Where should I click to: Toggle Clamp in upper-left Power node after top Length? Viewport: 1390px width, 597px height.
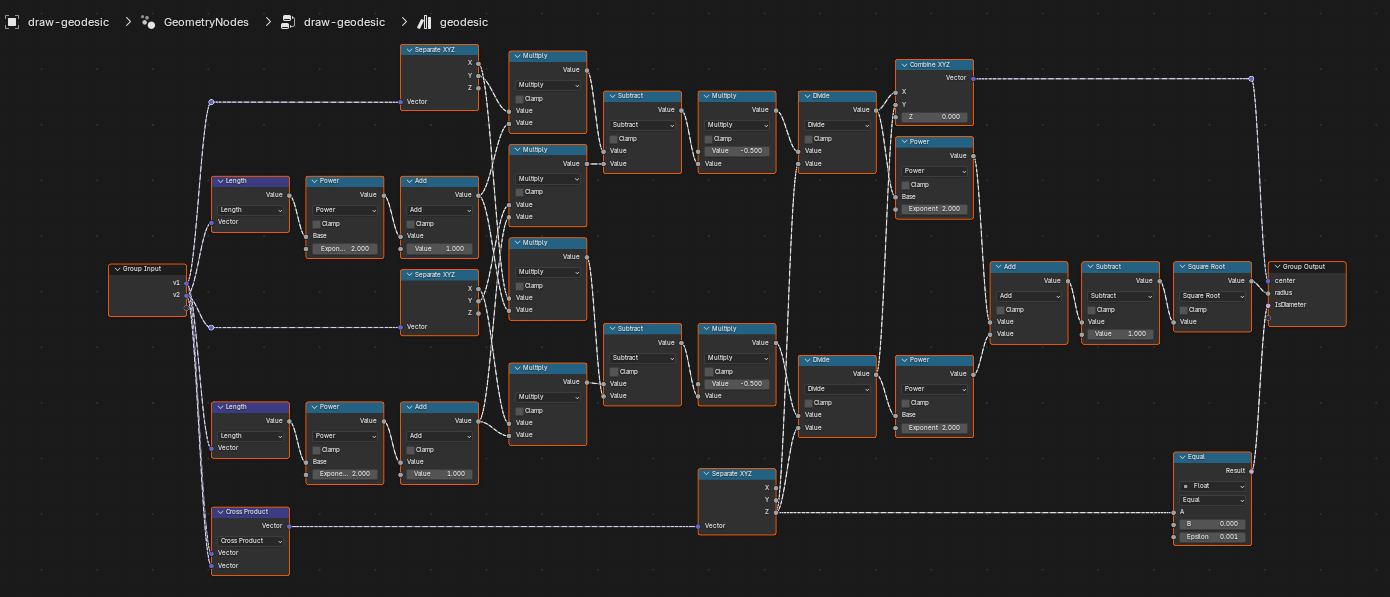pos(317,223)
